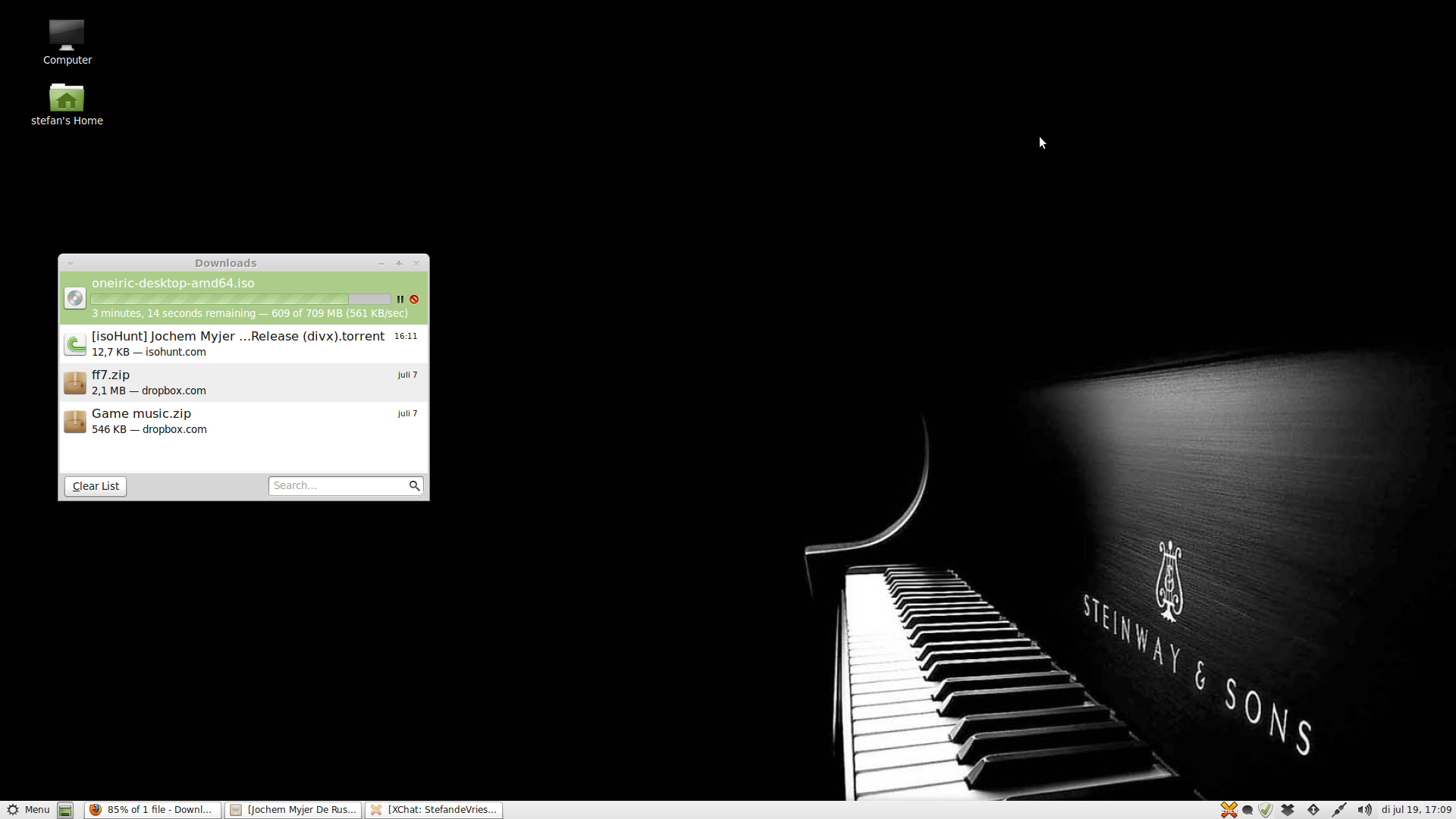
Task: Click the archive icon beside ff7.zip
Action: point(75,383)
